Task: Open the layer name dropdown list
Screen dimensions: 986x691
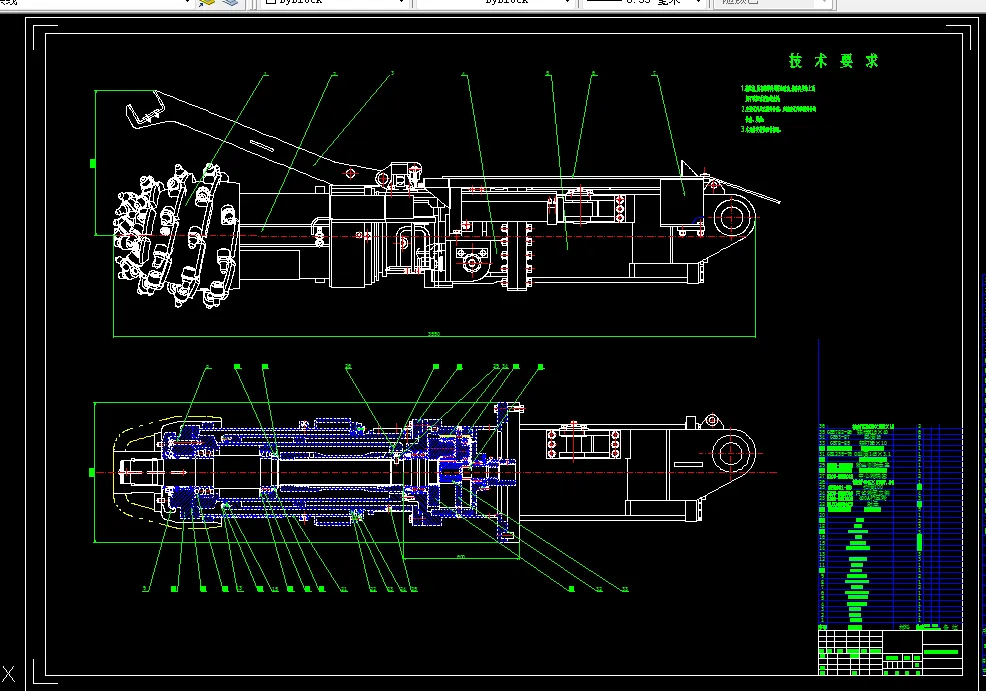Action: tap(96, 3)
